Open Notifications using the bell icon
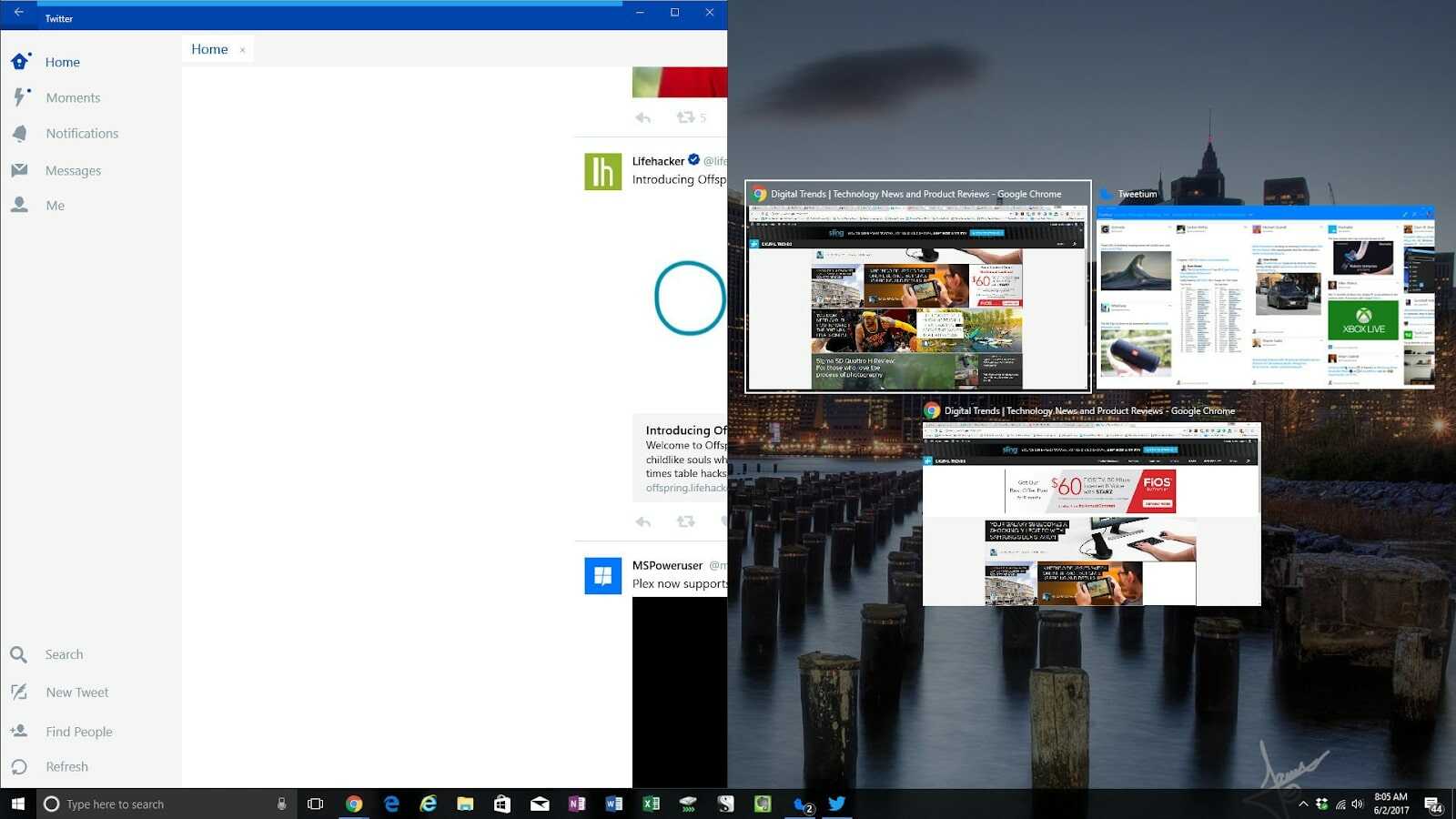 20,133
